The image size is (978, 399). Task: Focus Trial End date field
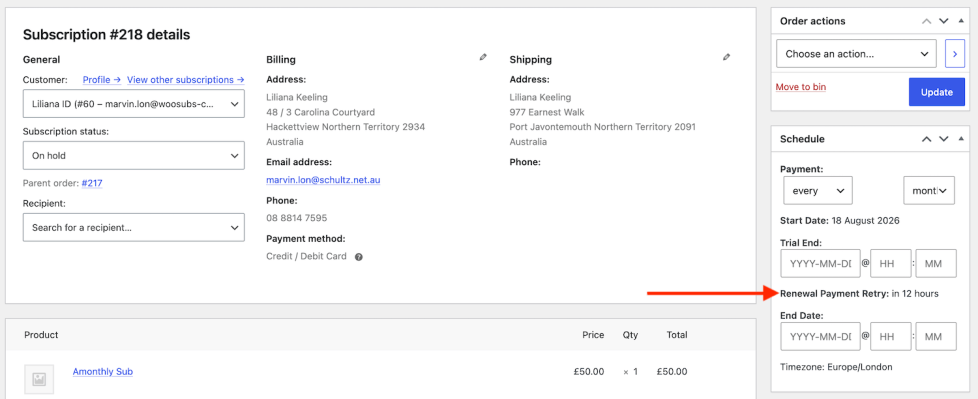(x=820, y=264)
